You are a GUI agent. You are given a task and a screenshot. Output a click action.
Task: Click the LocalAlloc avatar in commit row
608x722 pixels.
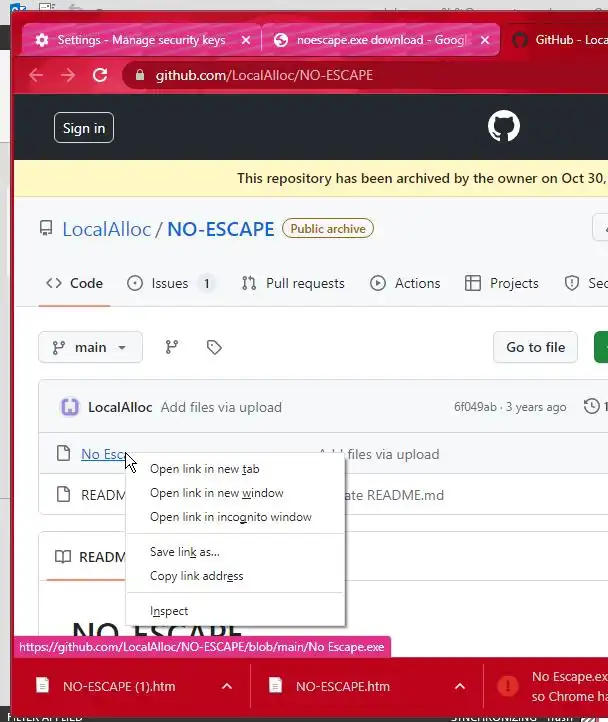tap(70, 407)
